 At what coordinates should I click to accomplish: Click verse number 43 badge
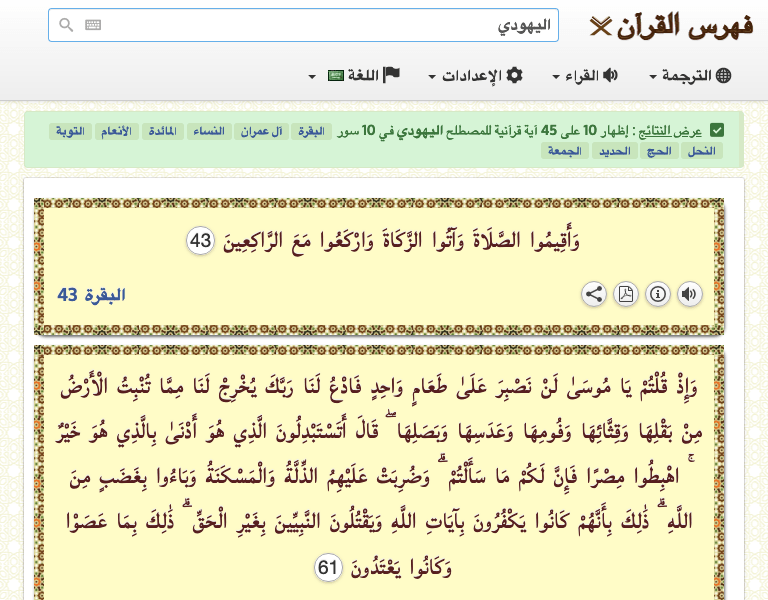click(200, 241)
